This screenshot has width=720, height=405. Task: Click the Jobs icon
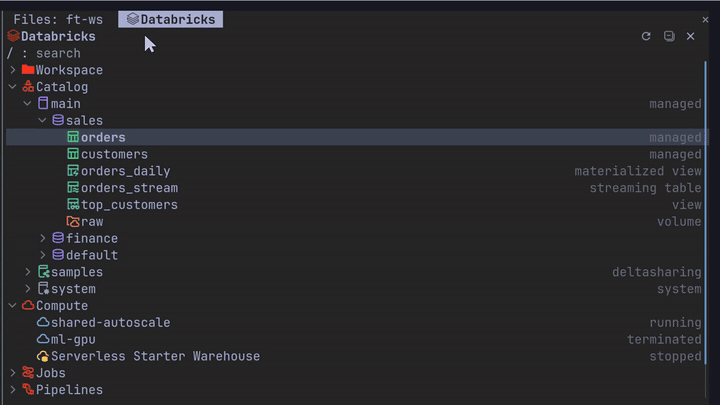pos(28,372)
